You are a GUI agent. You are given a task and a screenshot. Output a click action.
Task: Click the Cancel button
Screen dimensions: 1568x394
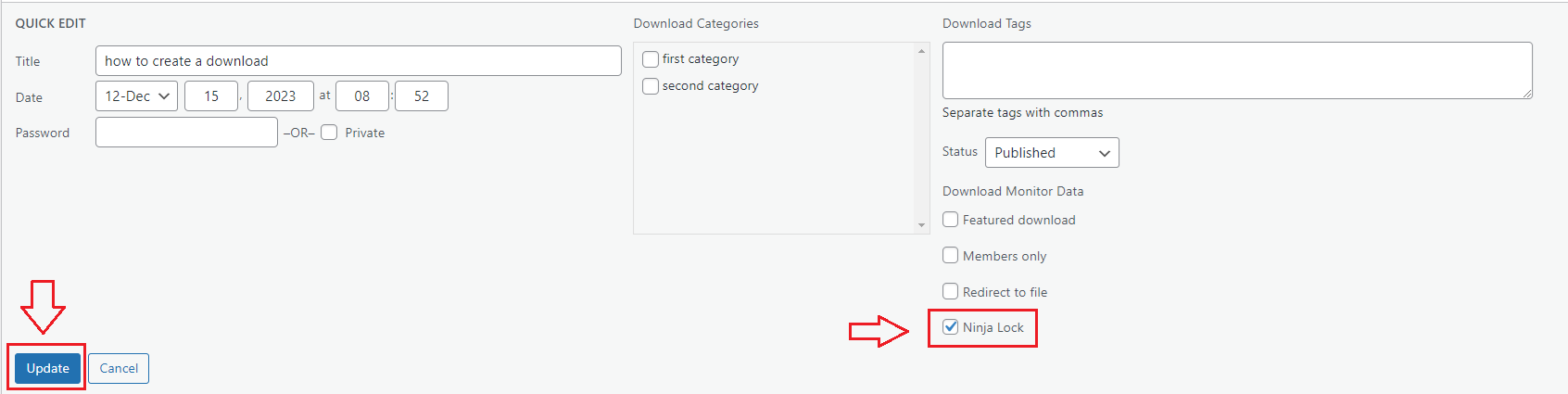click(119, 368)
